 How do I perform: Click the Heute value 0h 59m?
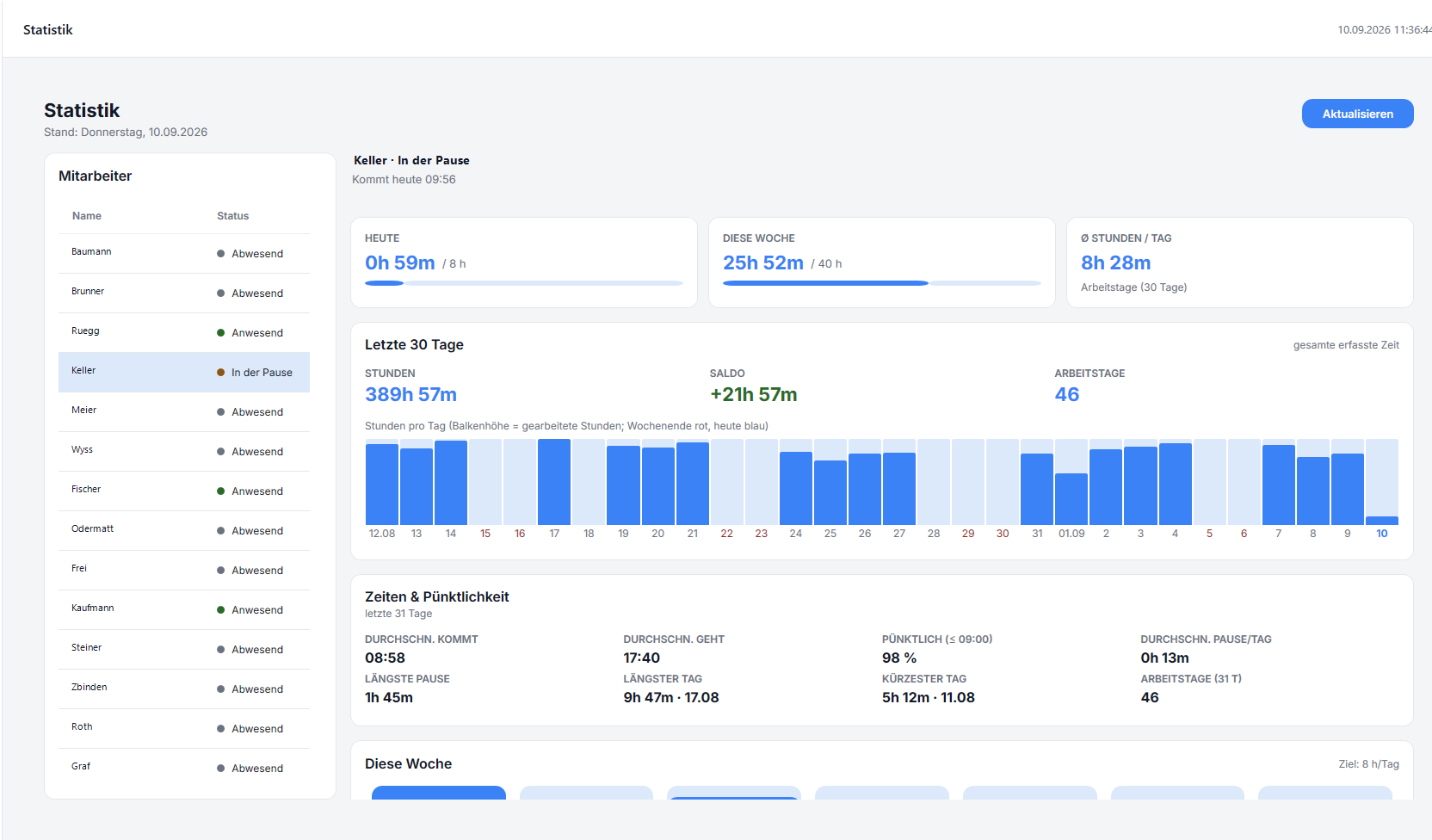point(400,262)
